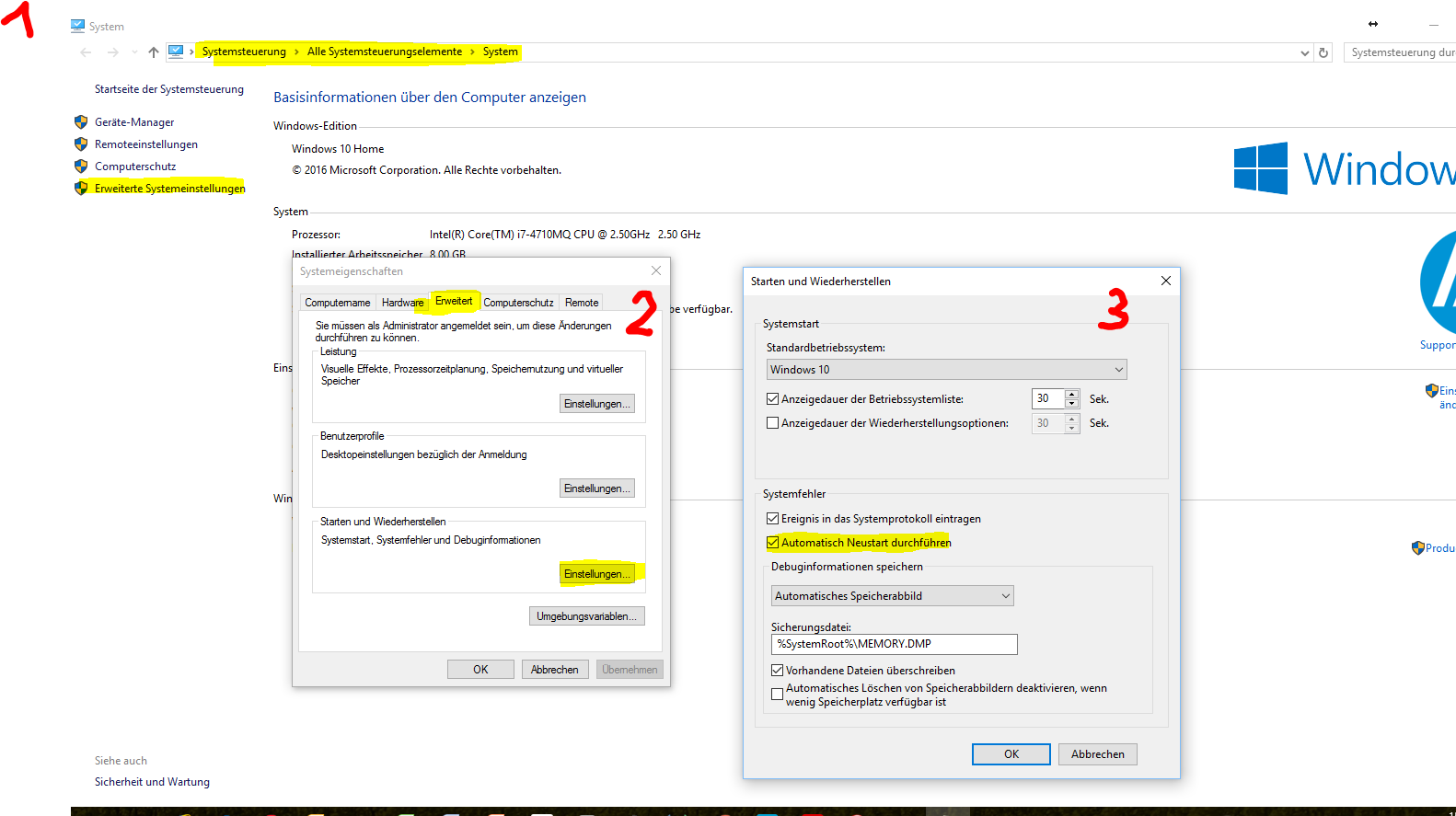The width and height of the screenshot is (1456, 816).
Task: Click System breadcrumb segment
Action: (x=500, y=52)
